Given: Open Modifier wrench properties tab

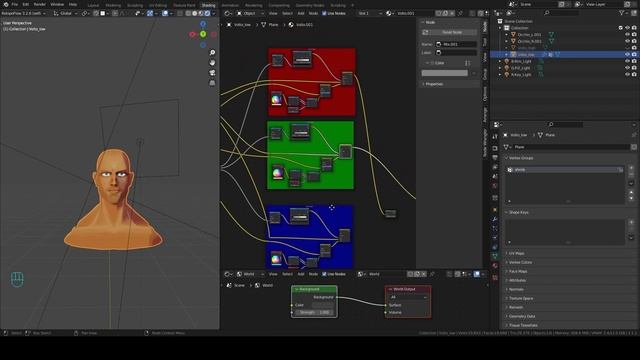Looking at the screenshot, I should [x=495, y=219].
